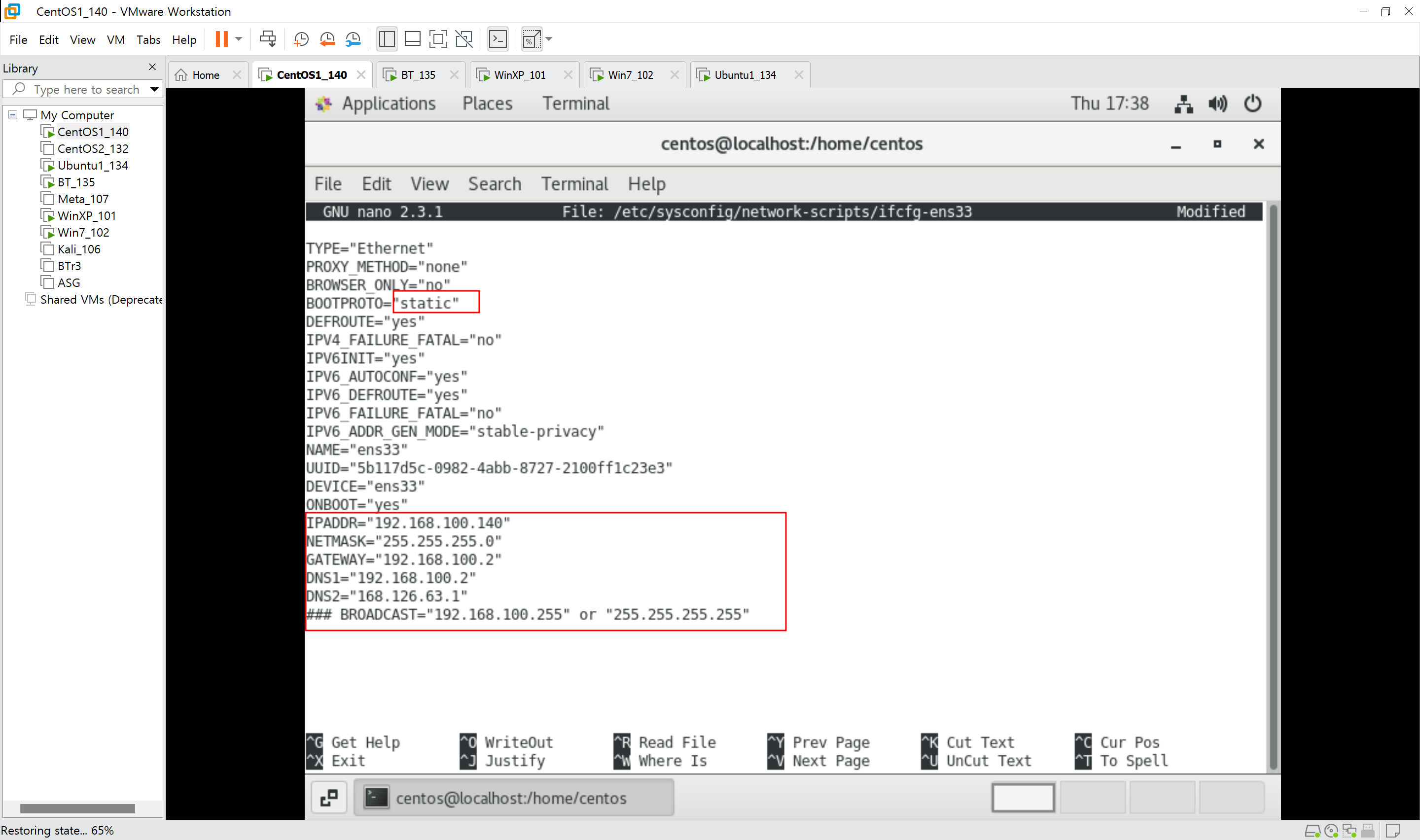Click the power icon in GNOME bar
The image size is (1420, 840).
[x=1252, y=104]
